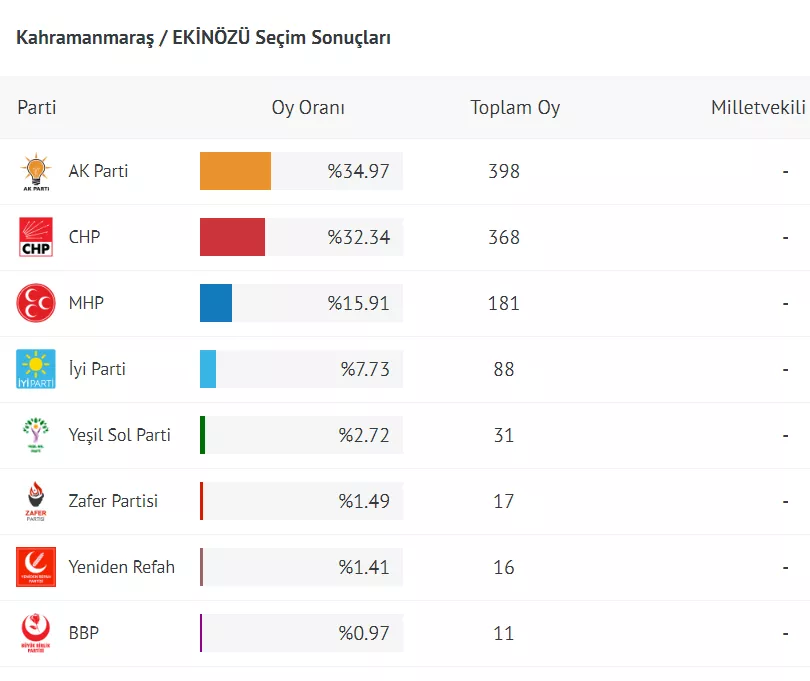This screenshot has height=681, width=810.
Task: Click the orange AK Parti vote bar
Action: pos(235,171)
